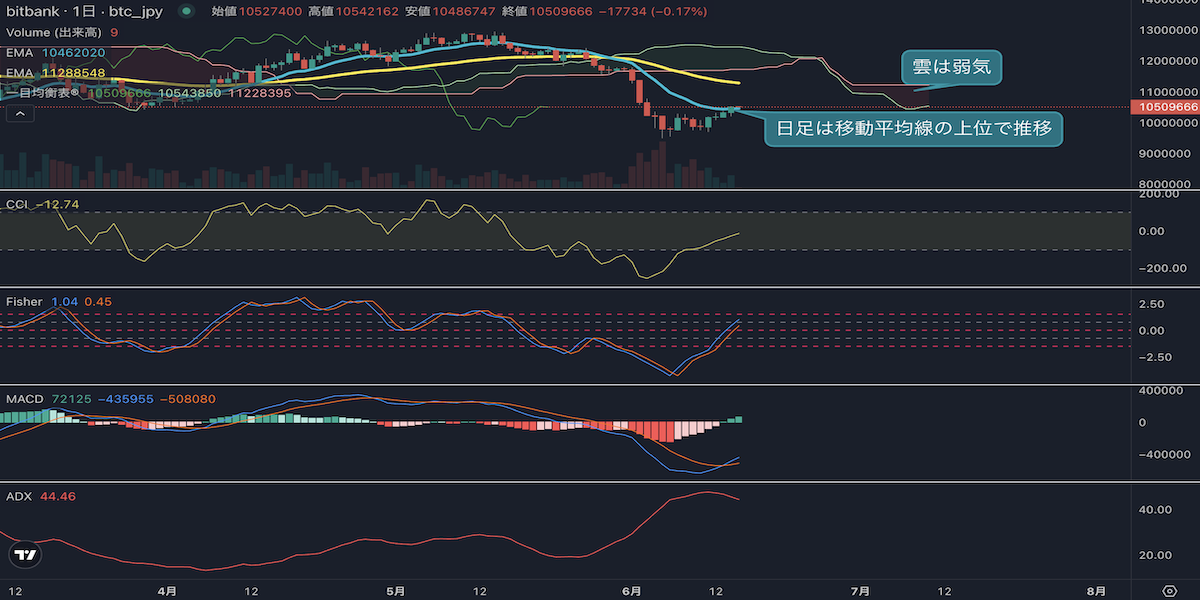
Task: Click the 雲は弱気 callout annotation
Action: pyautogui.click(x=951, y=68)
